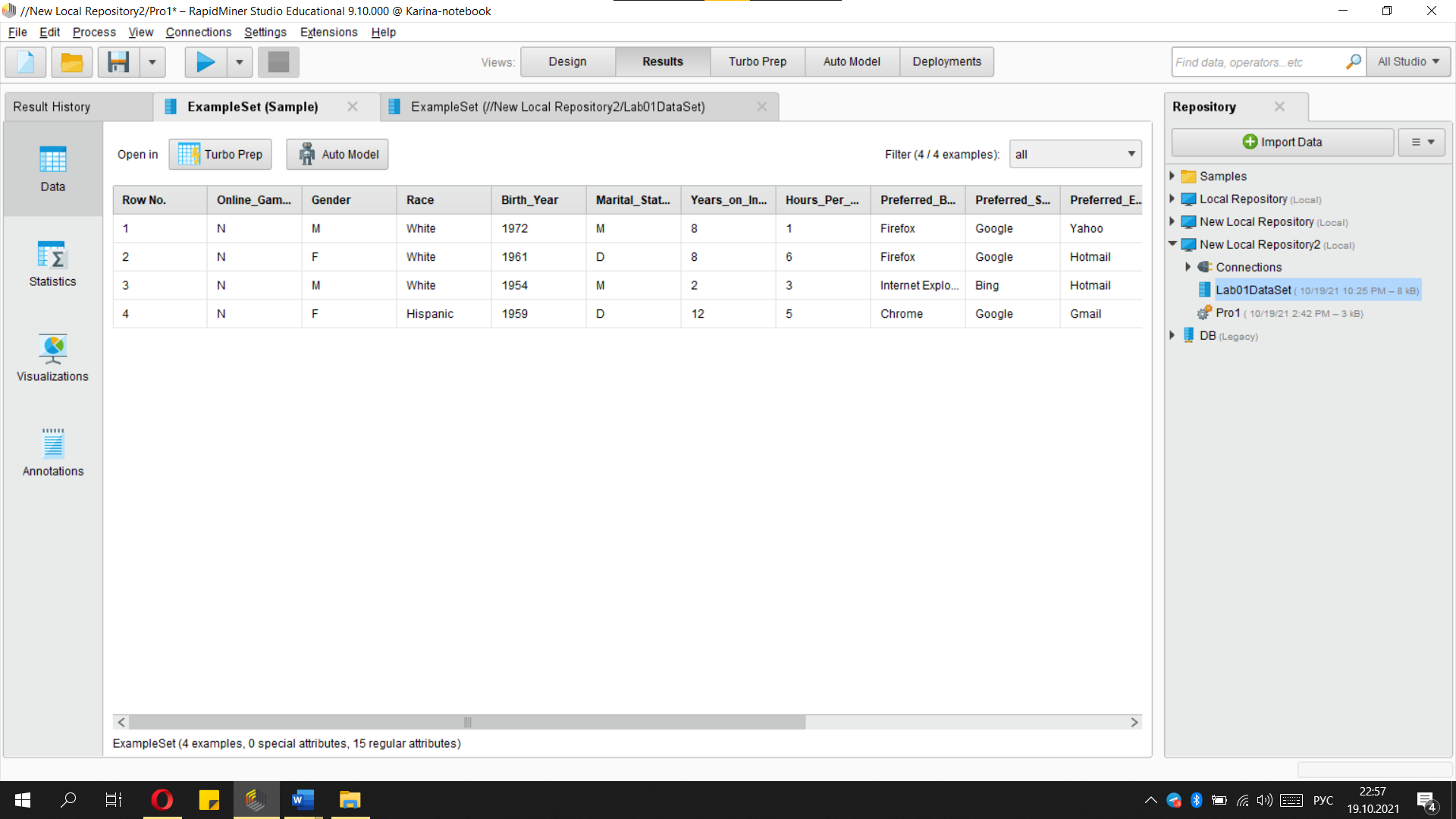Click the Online_Gam... column header

pos(254,200)
